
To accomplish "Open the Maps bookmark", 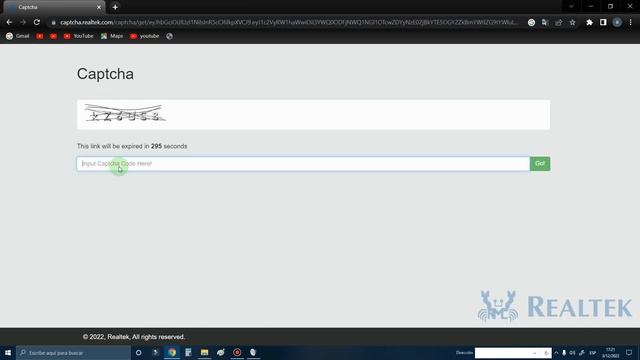I will point(112,36).
